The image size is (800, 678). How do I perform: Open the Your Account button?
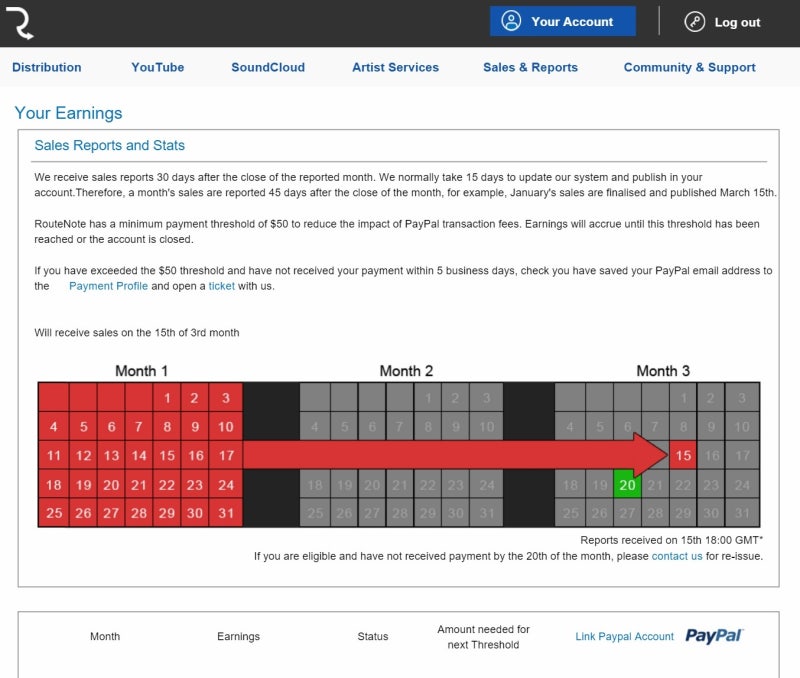pyautogui.click(x=563, y=21)
